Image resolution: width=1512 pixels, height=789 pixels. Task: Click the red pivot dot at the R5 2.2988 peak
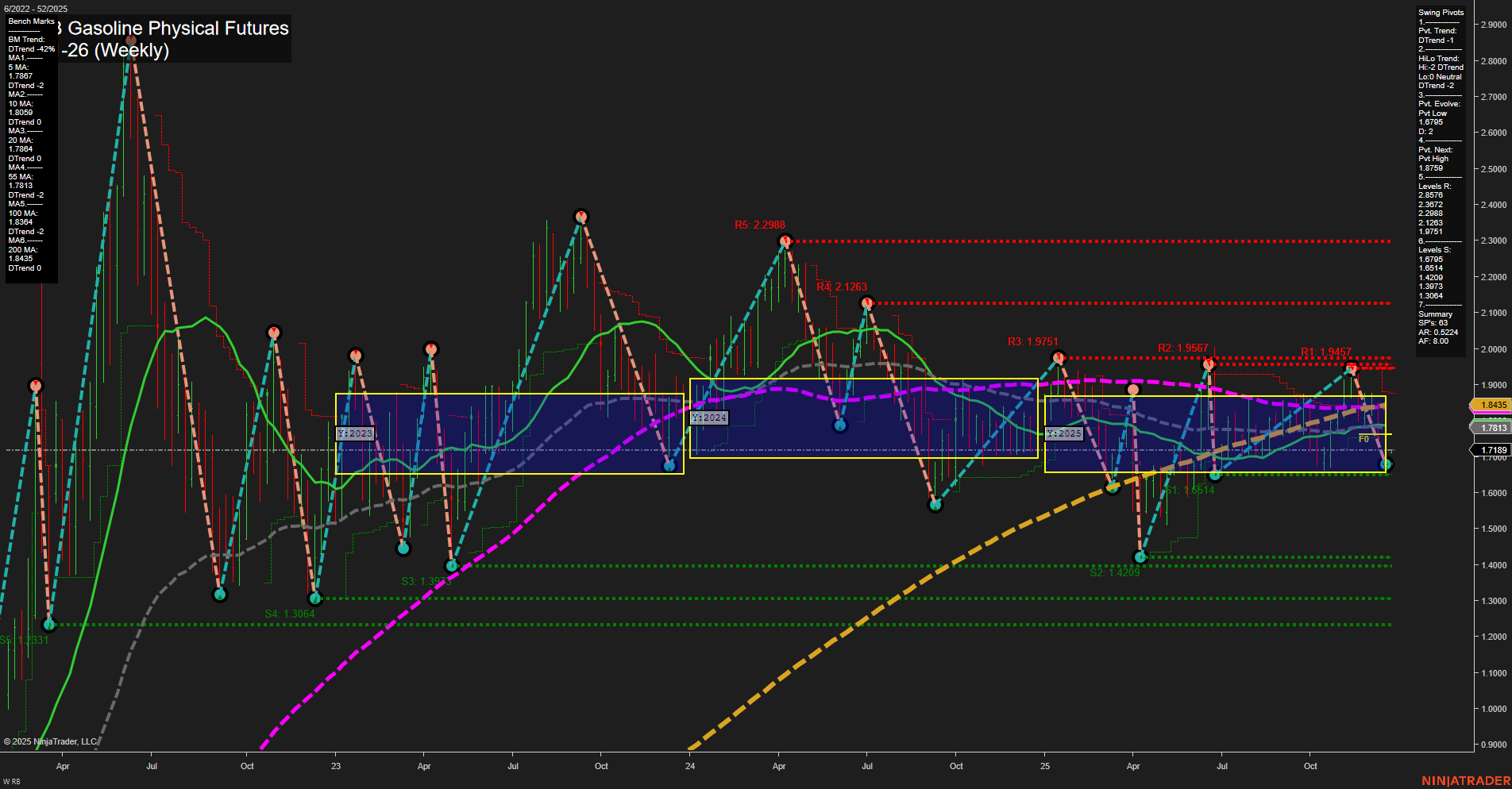point(785,242)
